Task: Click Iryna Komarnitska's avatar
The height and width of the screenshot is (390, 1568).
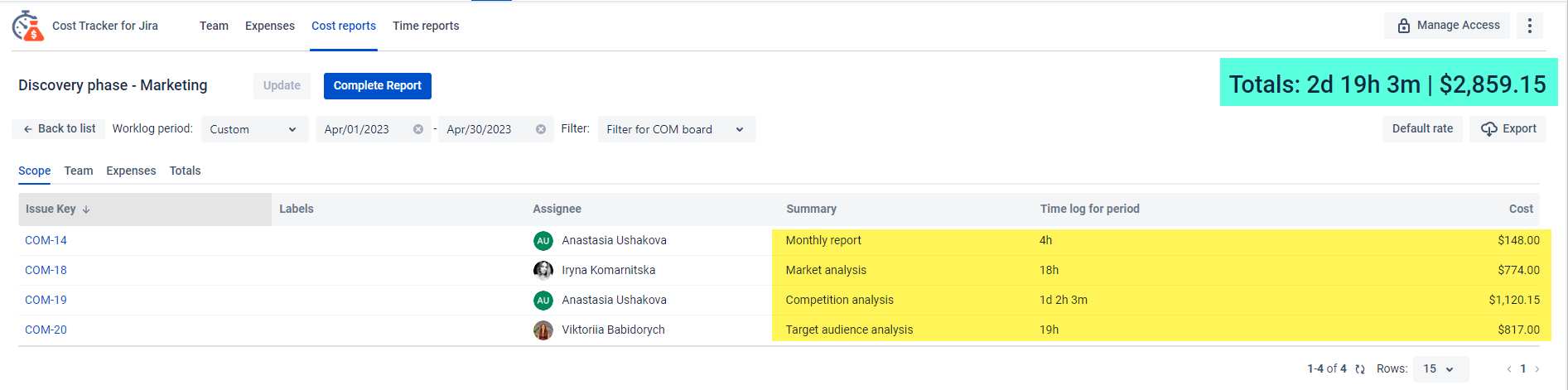Action: 543,270
